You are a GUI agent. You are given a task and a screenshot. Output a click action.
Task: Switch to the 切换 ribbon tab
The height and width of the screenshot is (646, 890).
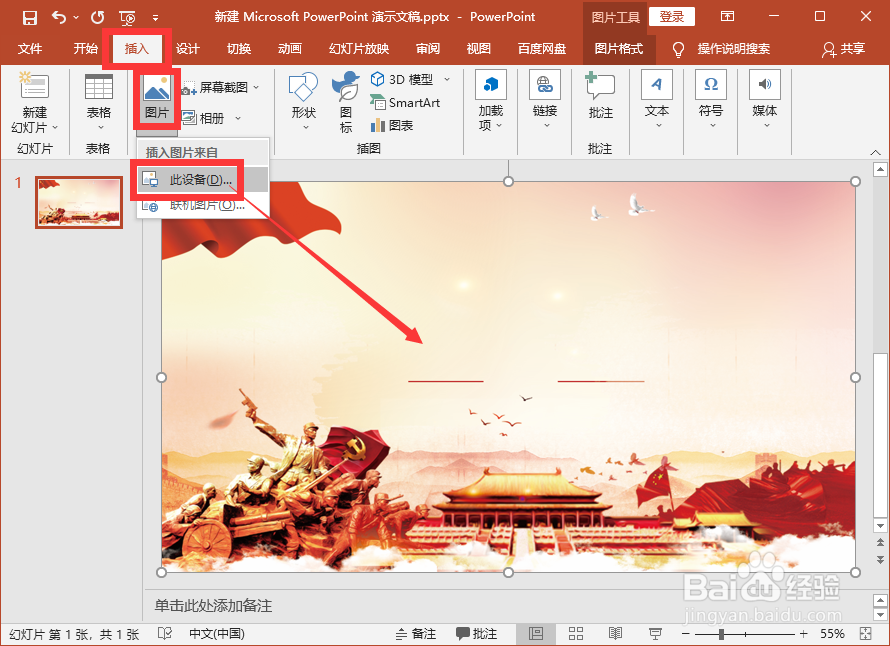[x=238, y=49]
